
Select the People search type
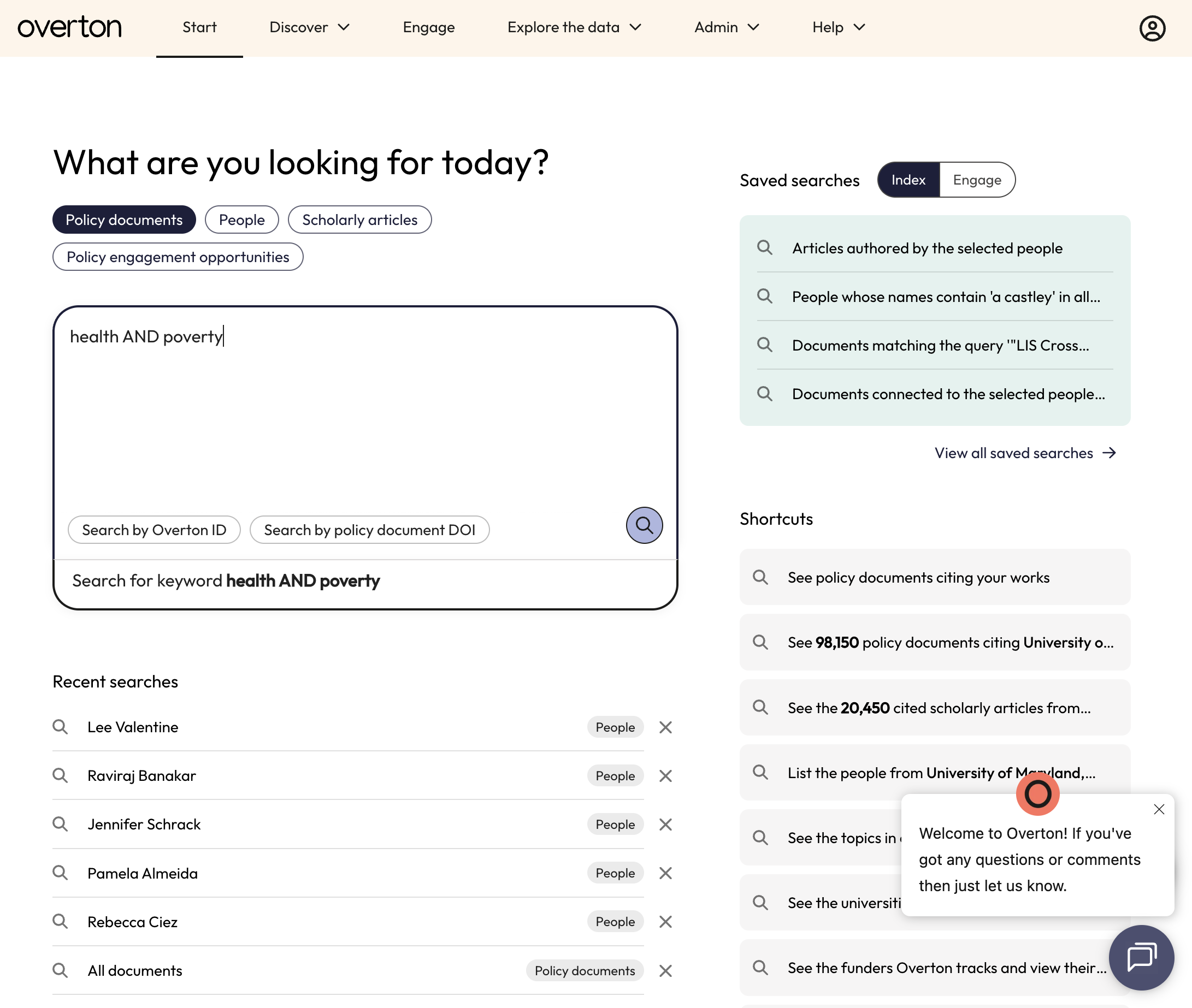[x=242, y=220]
